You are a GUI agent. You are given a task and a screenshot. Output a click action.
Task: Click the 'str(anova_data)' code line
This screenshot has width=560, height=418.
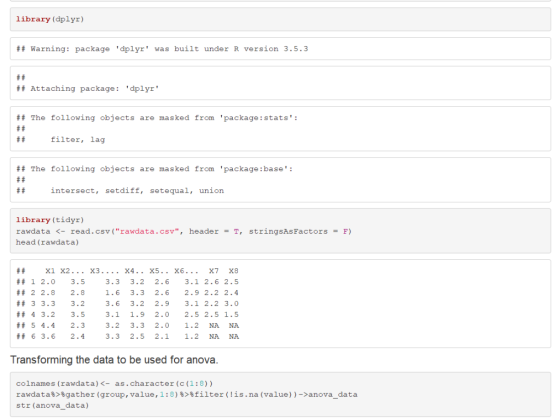click(x=52, y=406)
